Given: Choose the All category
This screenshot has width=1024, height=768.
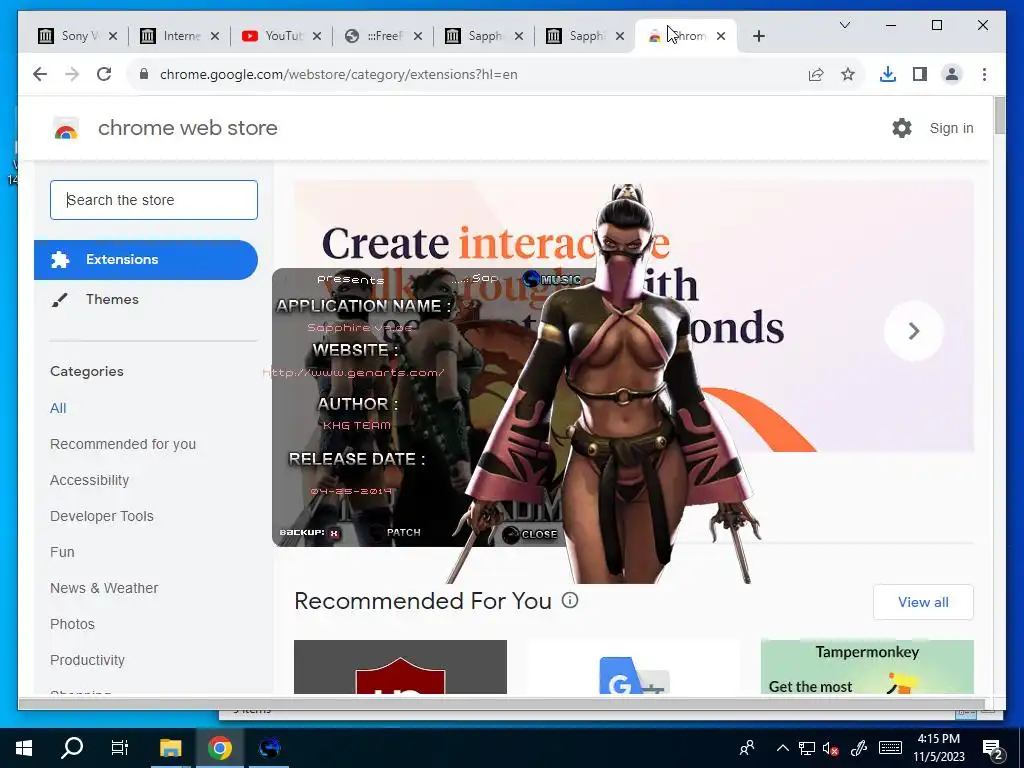Looking at the screenshot, I should 58,408.
